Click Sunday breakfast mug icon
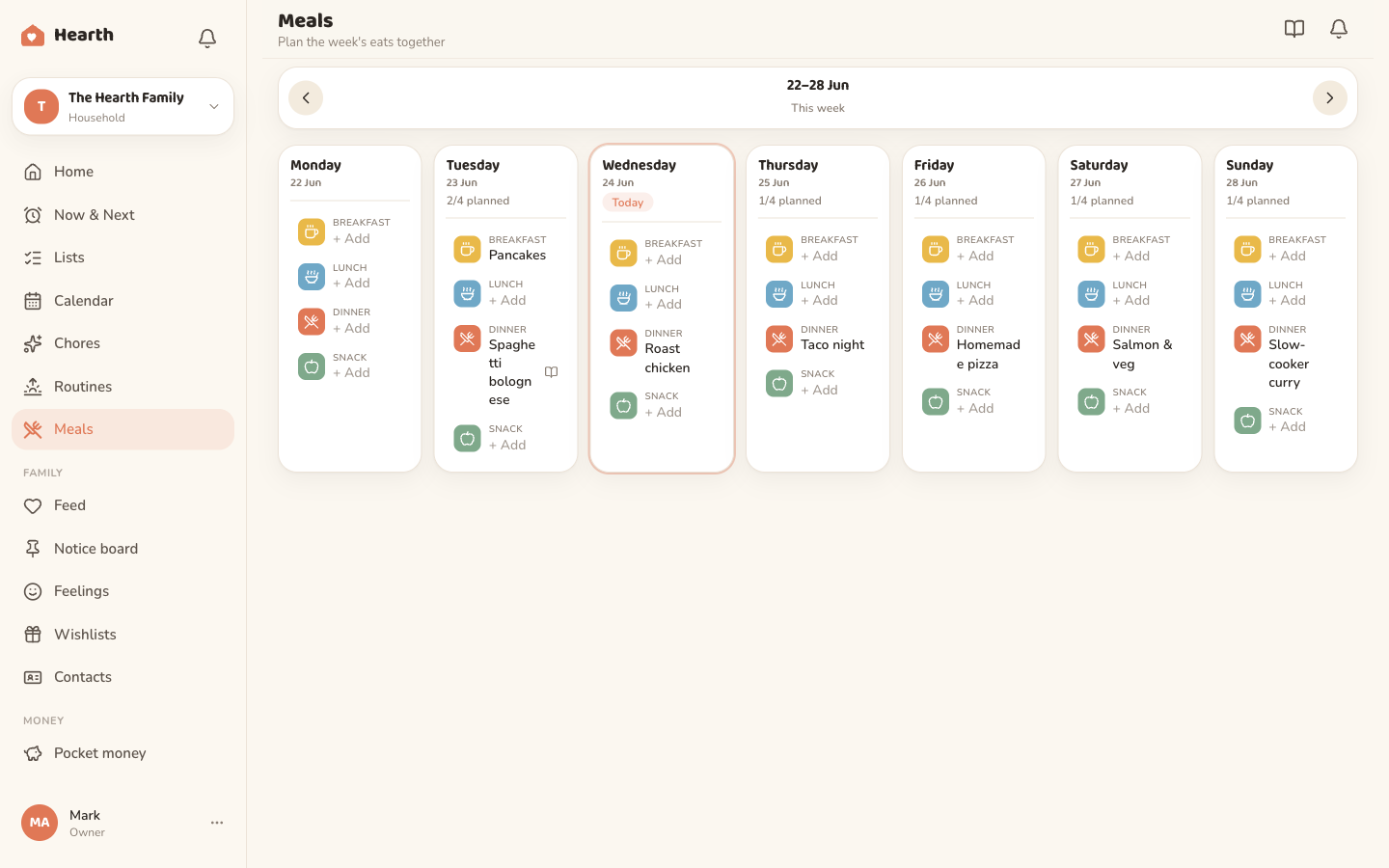1389x868 pixels. [1247, 249]
